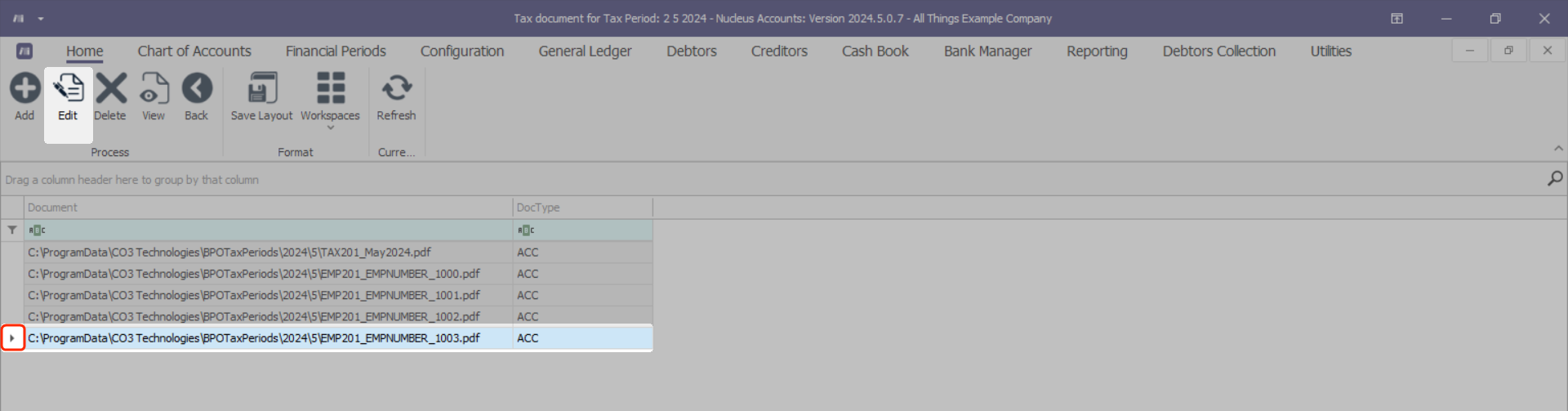Click the ribbon display options icon
This screenshot has width=1568, height=411.
[1397, 18]
